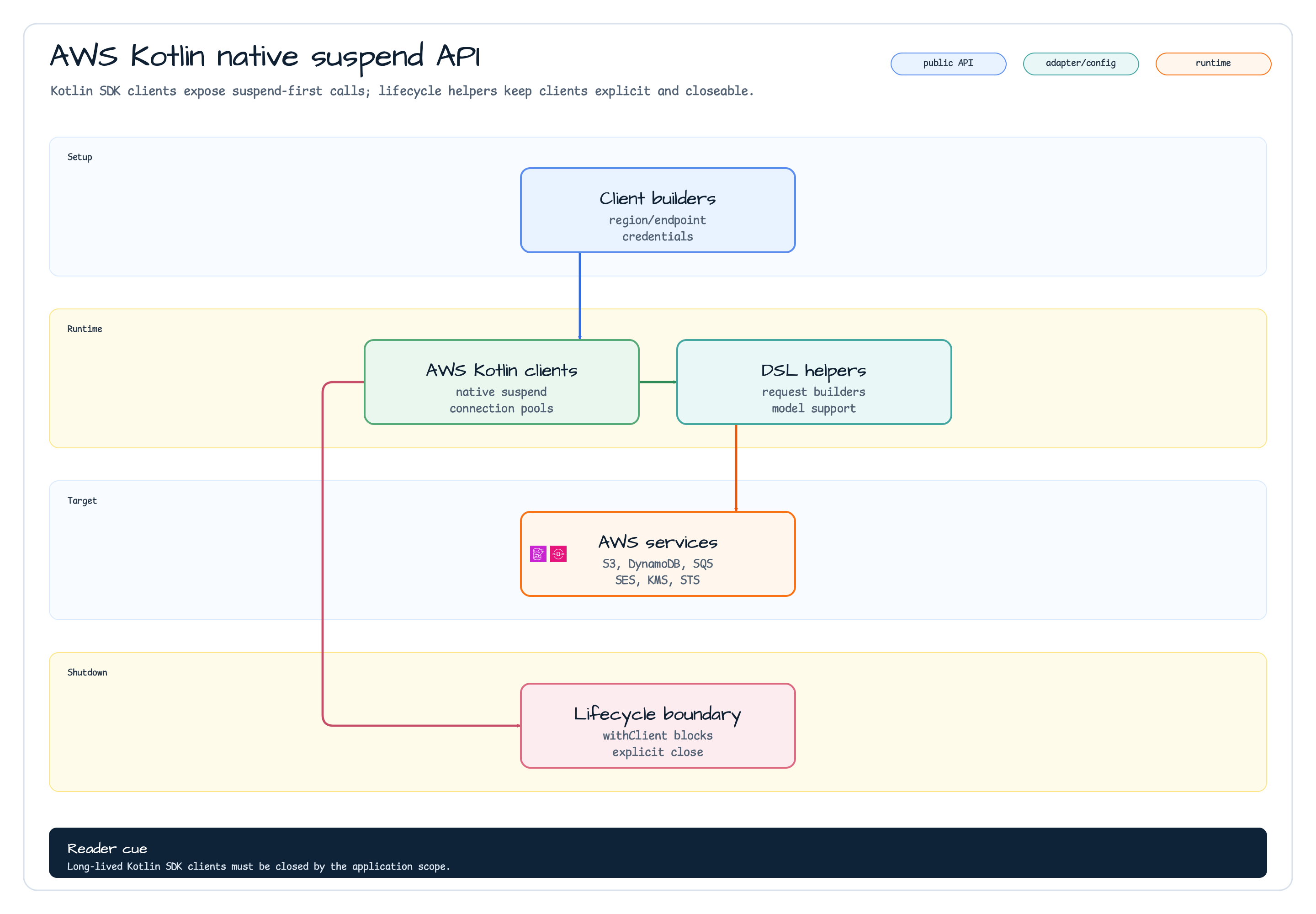Click the text 'SES, KMS, STS'
The height and width of the screenshot is (914, 1316).
click(x=658, y=580)
